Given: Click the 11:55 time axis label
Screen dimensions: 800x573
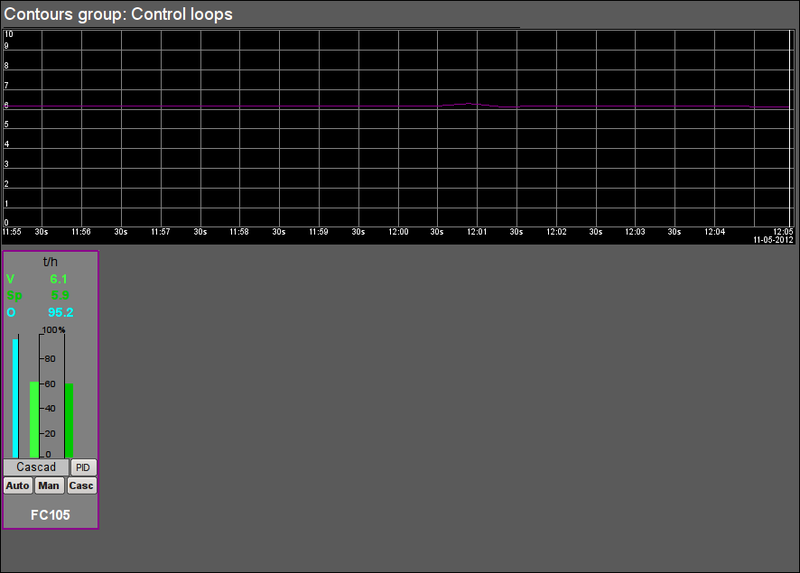Looking at the screenshot, I should 12,232.
